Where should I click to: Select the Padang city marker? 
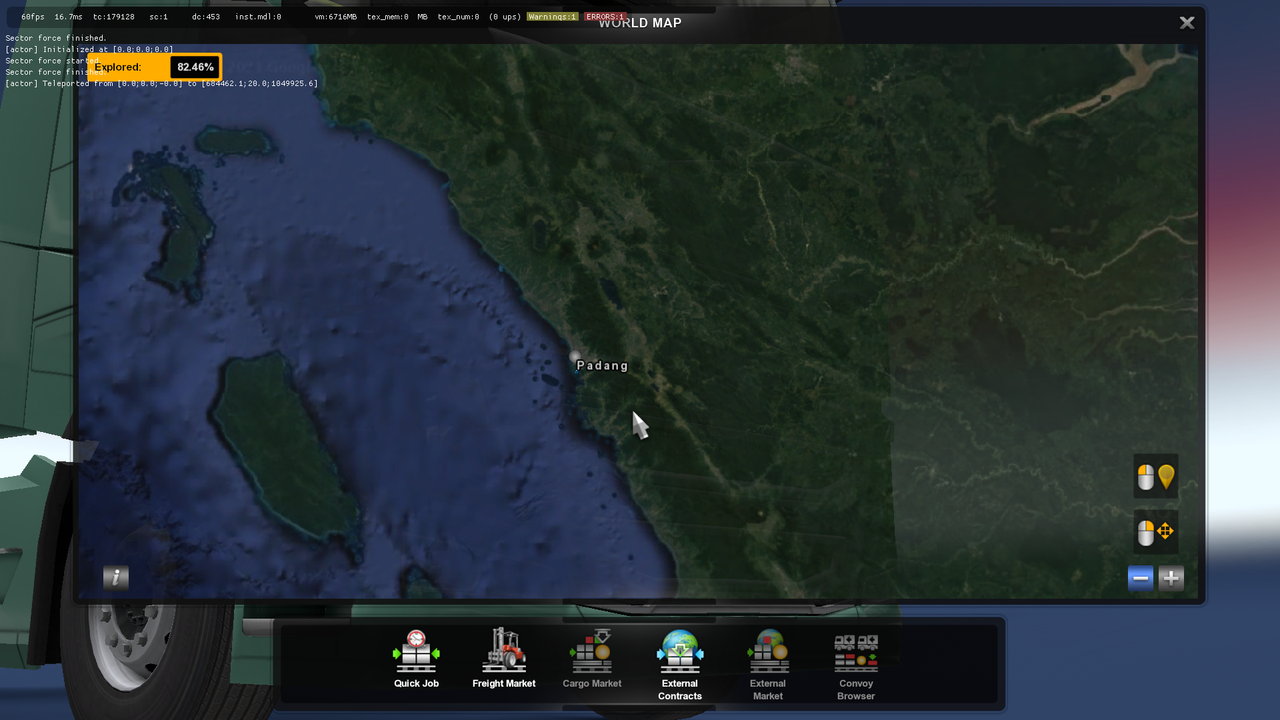(x=575, y=356)
